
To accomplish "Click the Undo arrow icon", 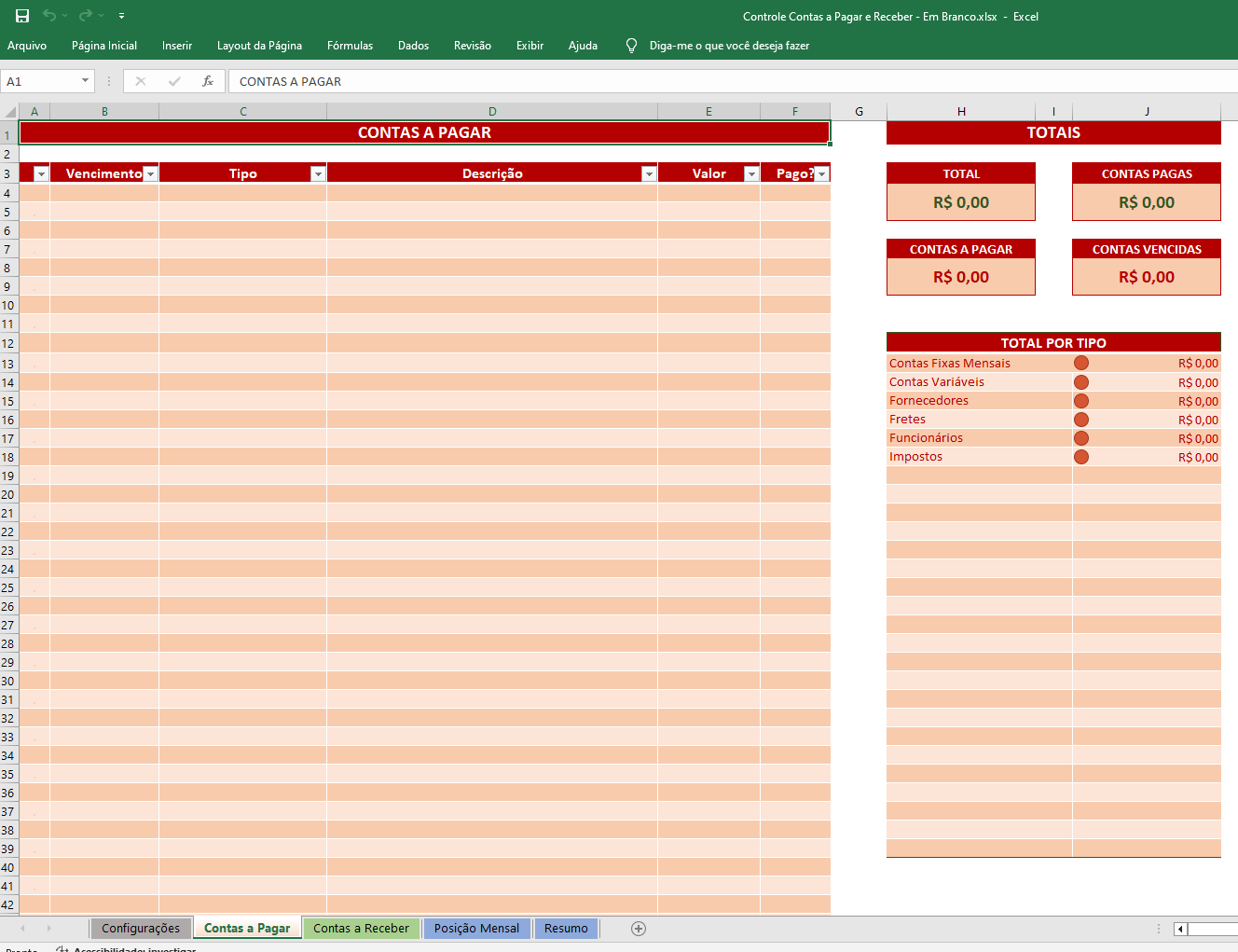I will click(x=48, y=16).
